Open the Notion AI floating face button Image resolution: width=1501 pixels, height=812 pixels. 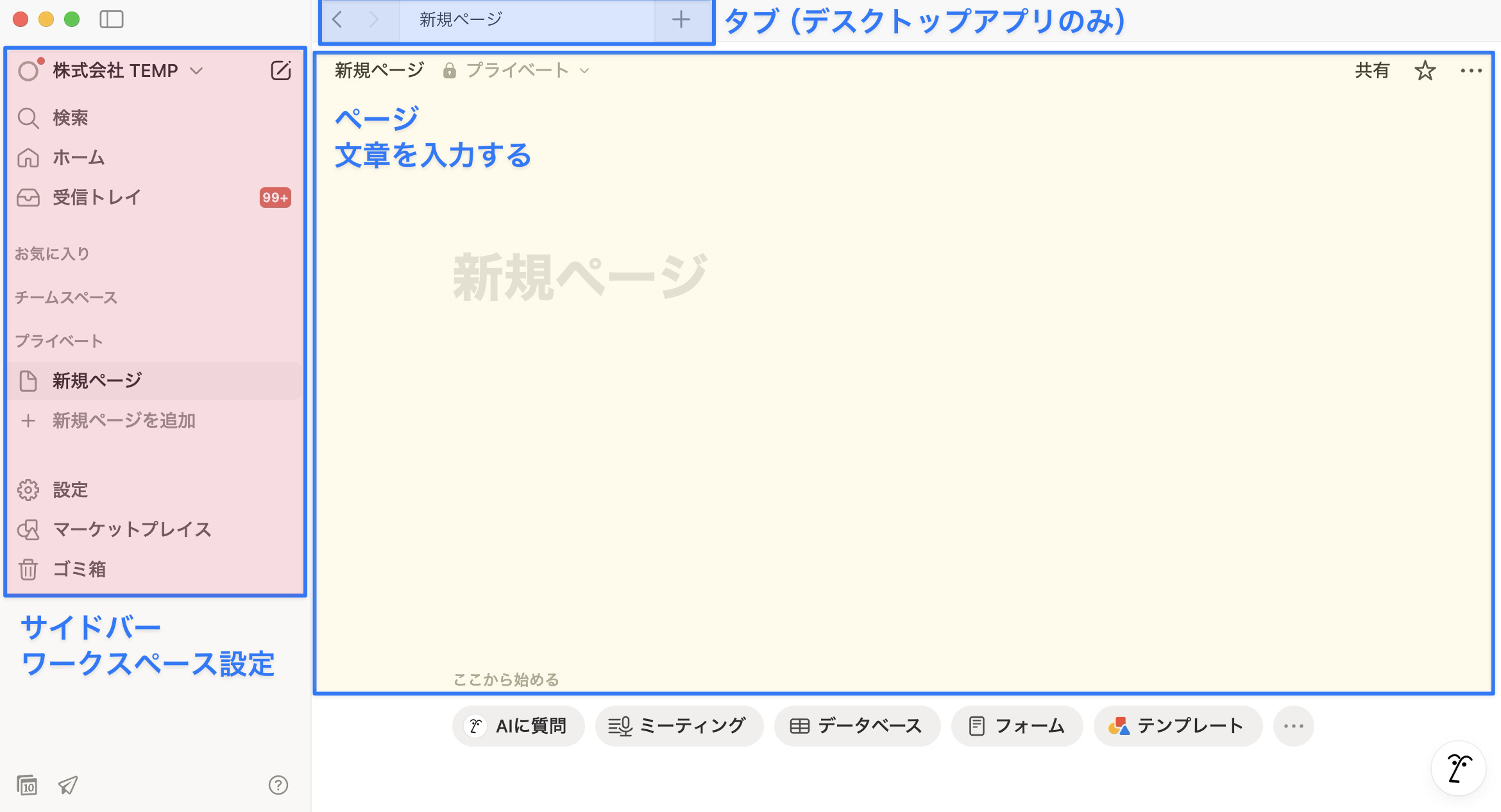tap(1459, 768)
